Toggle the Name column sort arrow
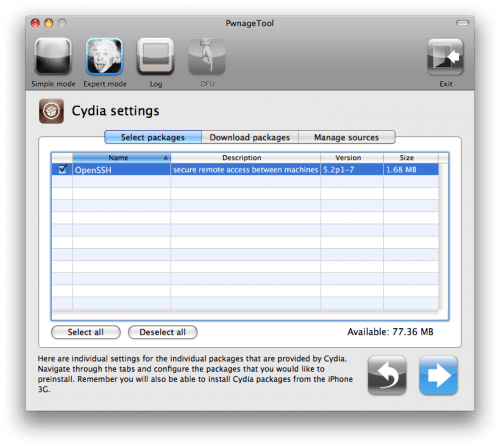This screenshot has height=446, width=500. [166, 158]
